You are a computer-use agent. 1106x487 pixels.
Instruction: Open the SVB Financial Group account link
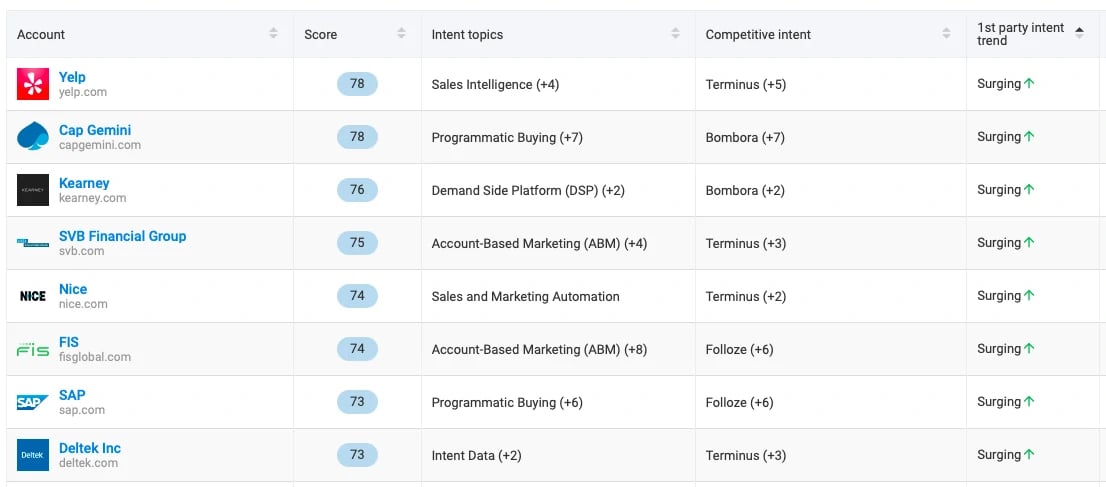[122, 236]
